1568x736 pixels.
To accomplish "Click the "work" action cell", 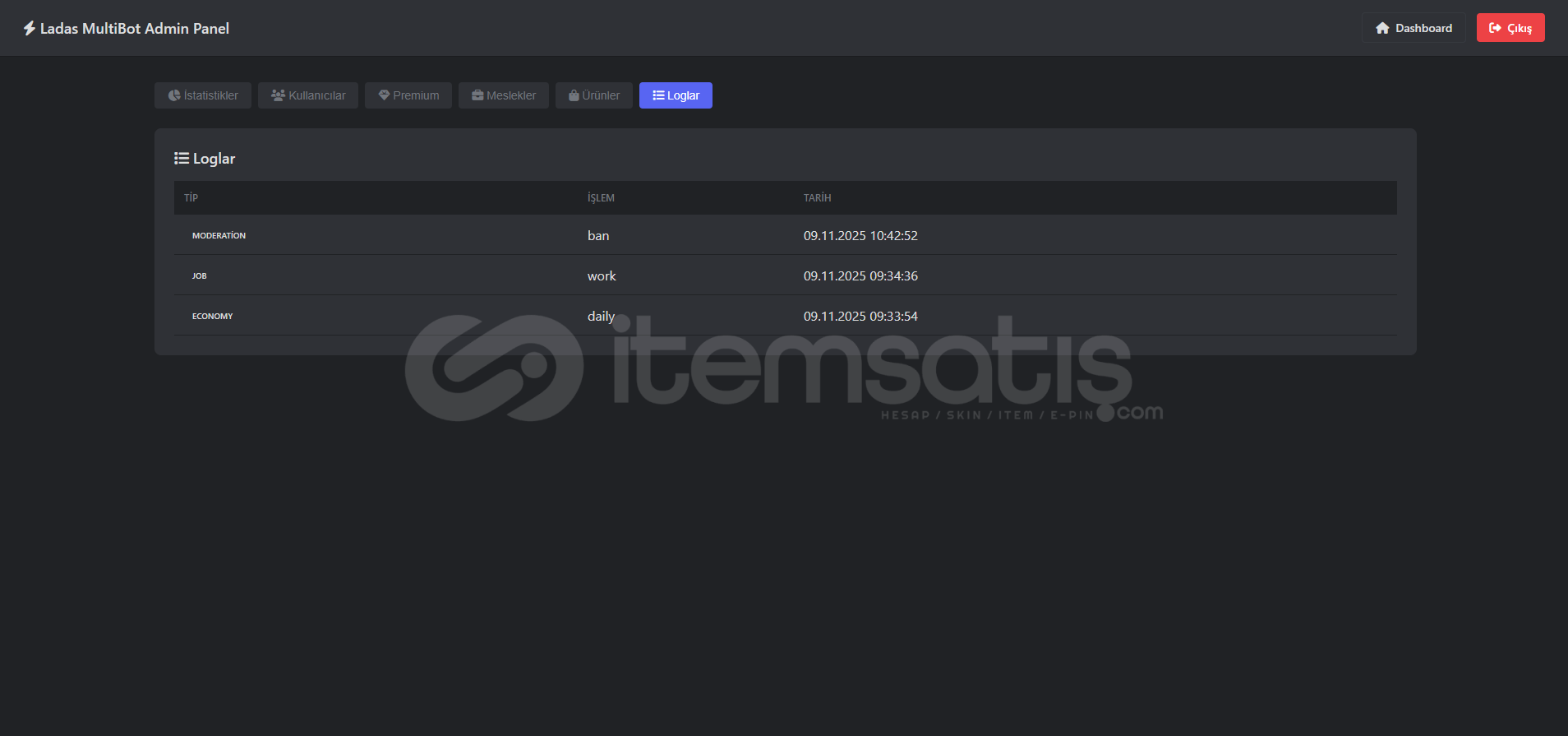I will pyautogui.click(x=602, y=276).
